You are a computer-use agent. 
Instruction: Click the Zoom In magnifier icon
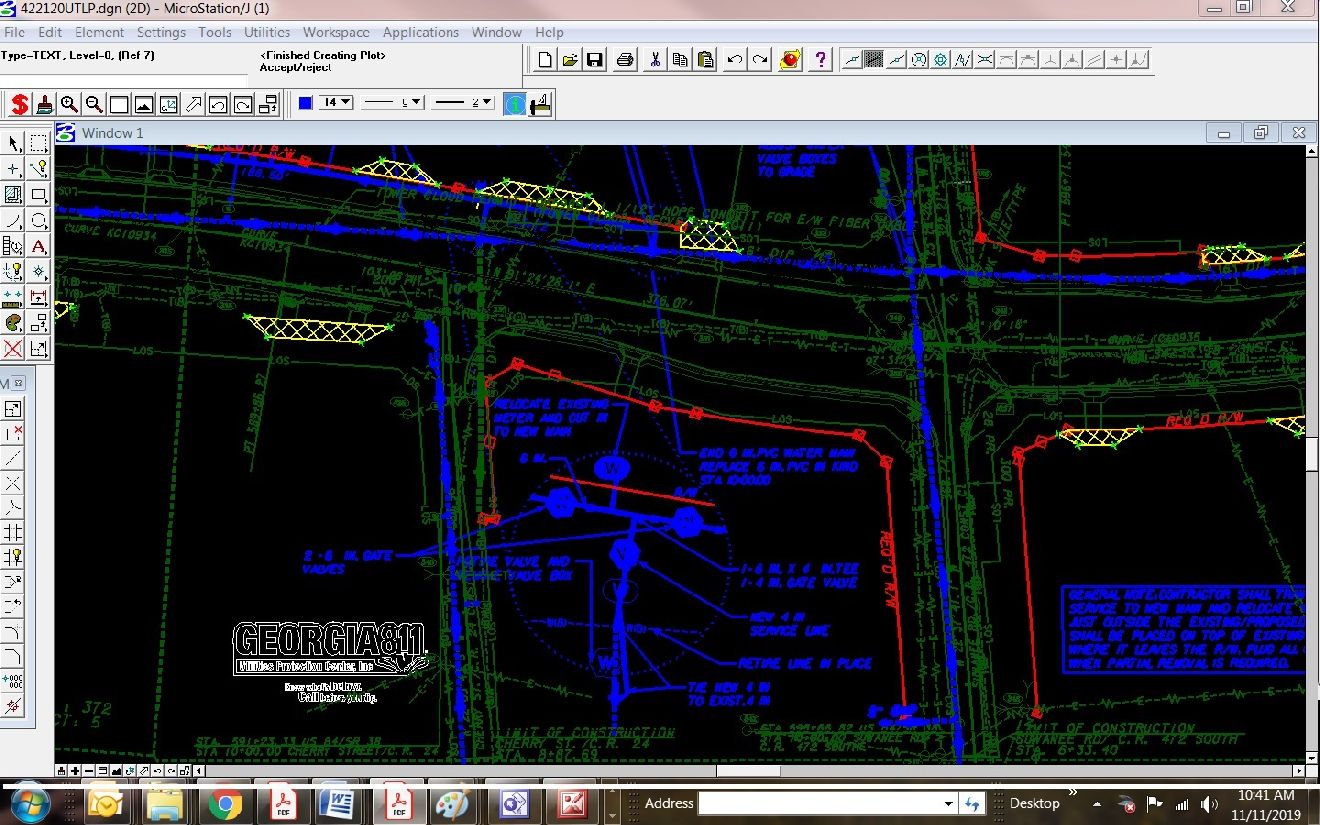click(69, 104)
